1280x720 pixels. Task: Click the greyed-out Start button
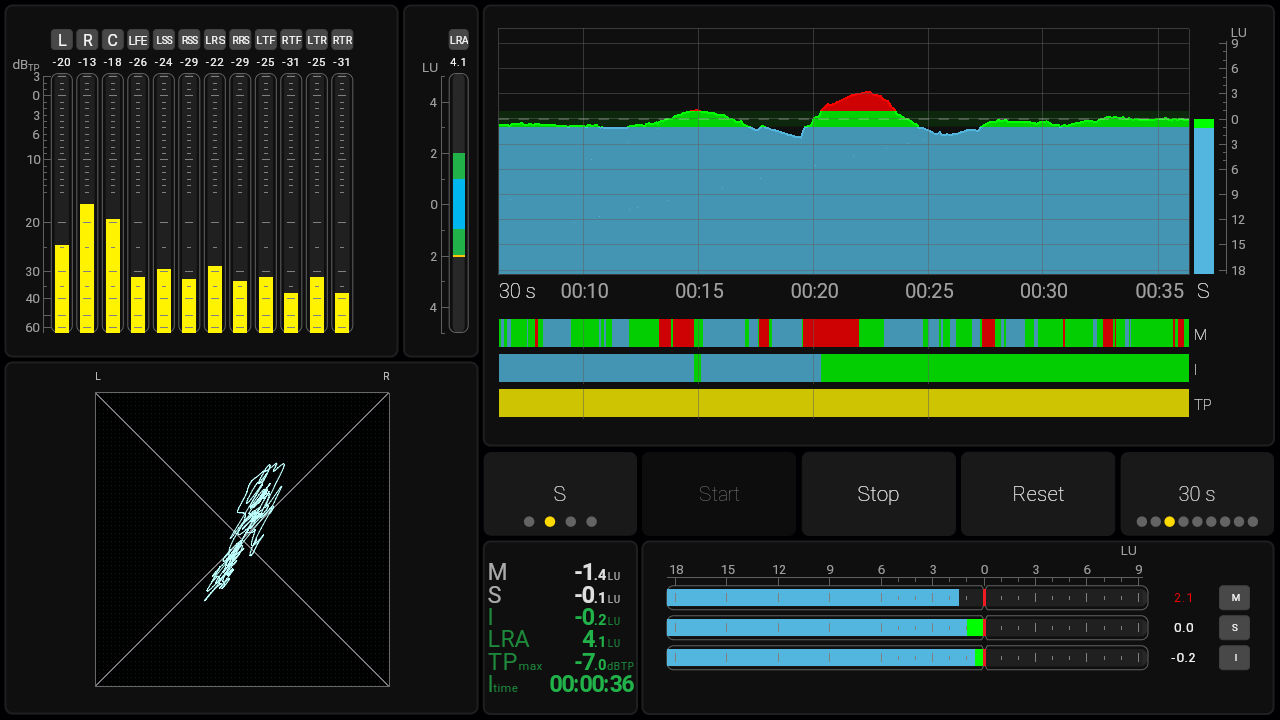[x=719, y=494]
